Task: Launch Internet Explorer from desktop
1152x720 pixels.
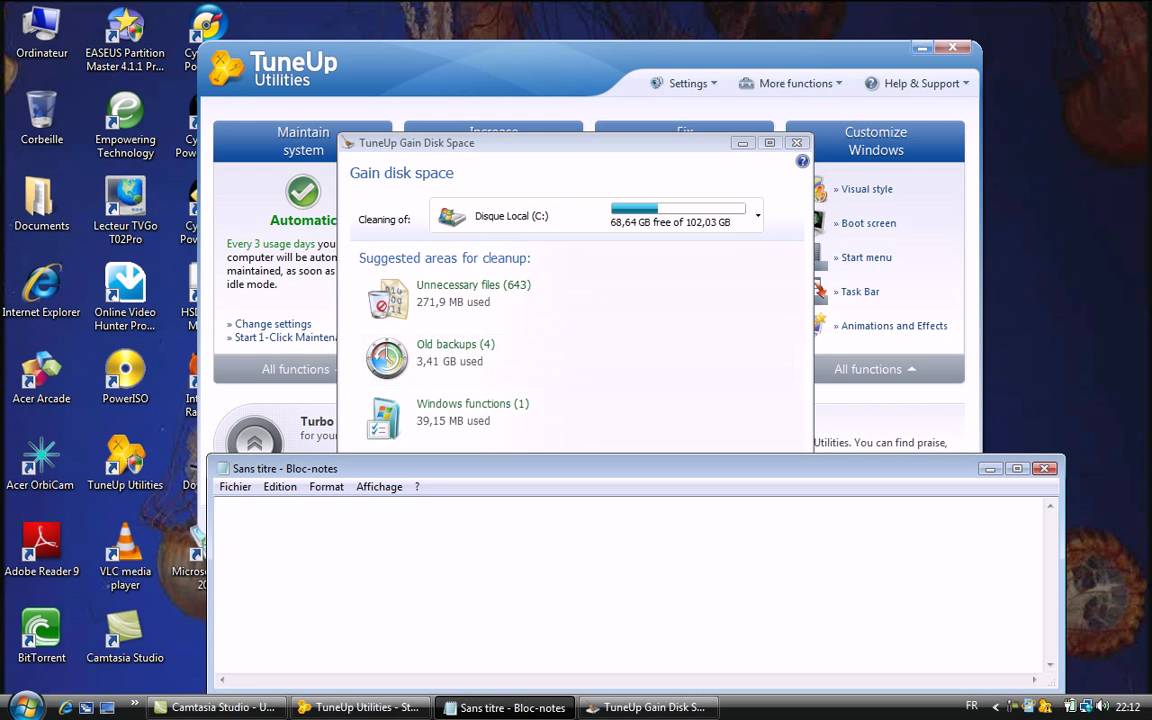Action: pos(41,291)
